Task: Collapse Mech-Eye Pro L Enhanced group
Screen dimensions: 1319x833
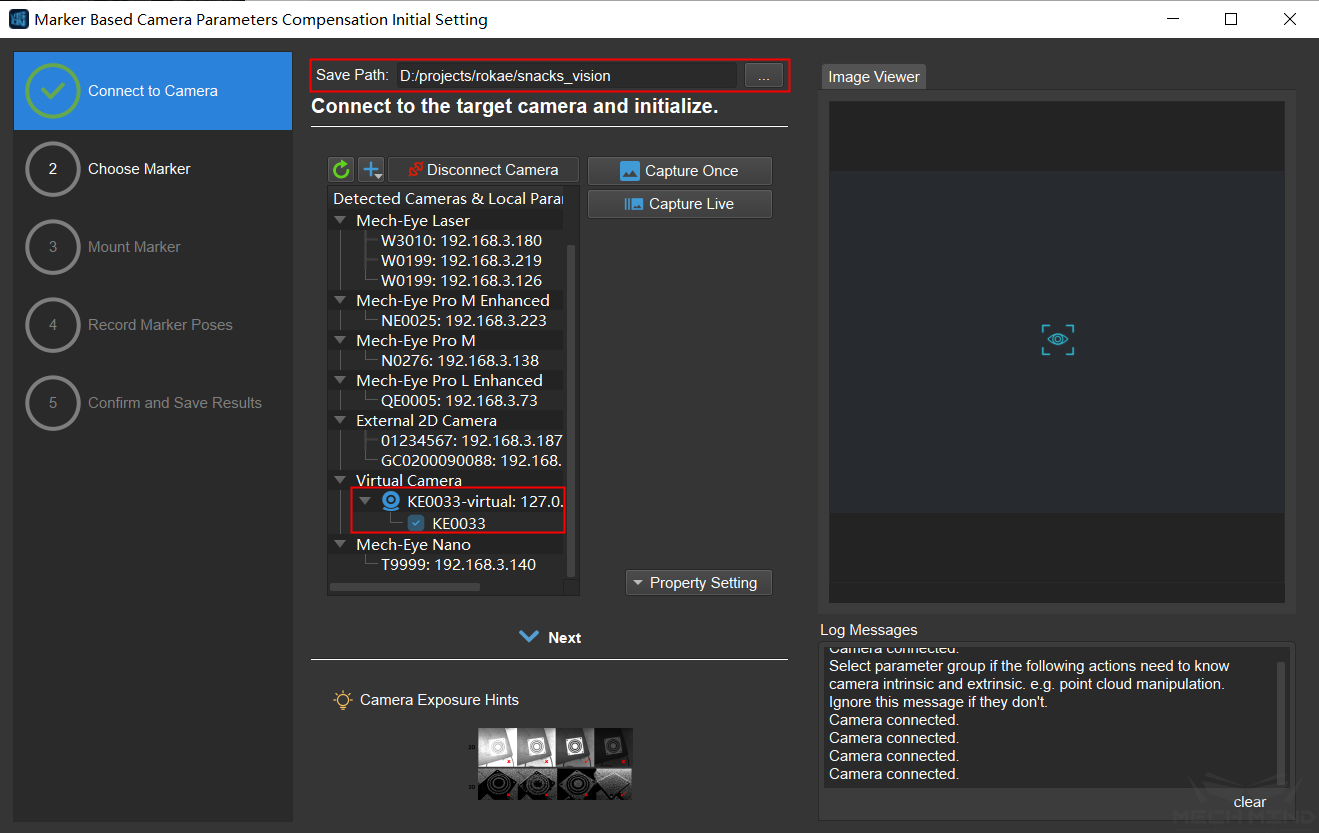Action: [341, 381]
